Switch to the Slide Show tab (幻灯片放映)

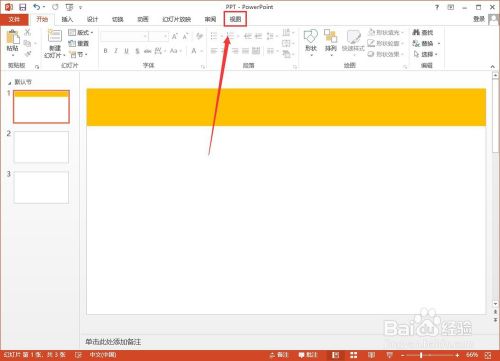177,19
